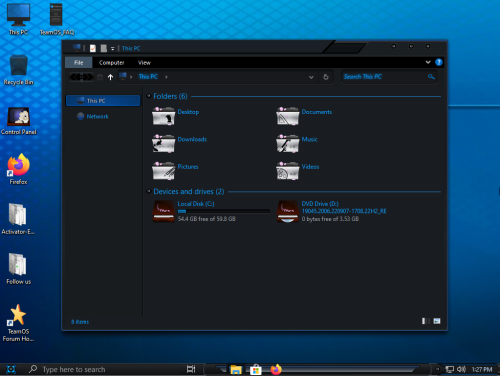Click the Up arrow navigation button
Screen dimensions: 500x376
pos(110,77)
